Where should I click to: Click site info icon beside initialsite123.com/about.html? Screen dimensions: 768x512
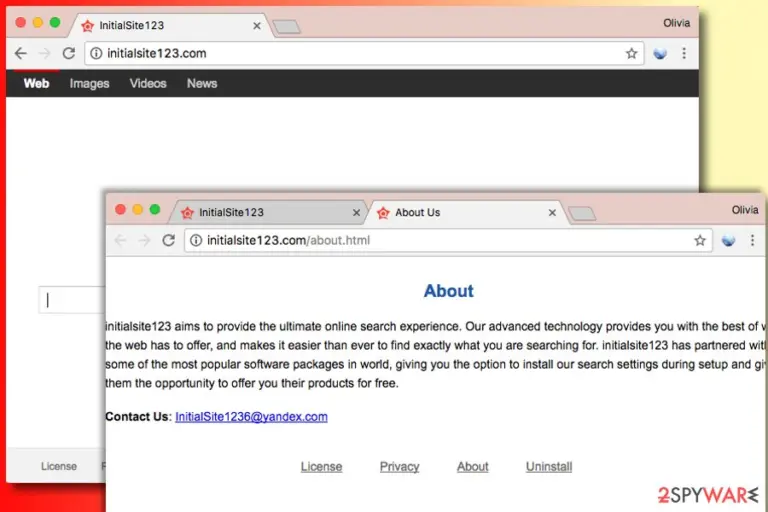[x=196, y=240]
